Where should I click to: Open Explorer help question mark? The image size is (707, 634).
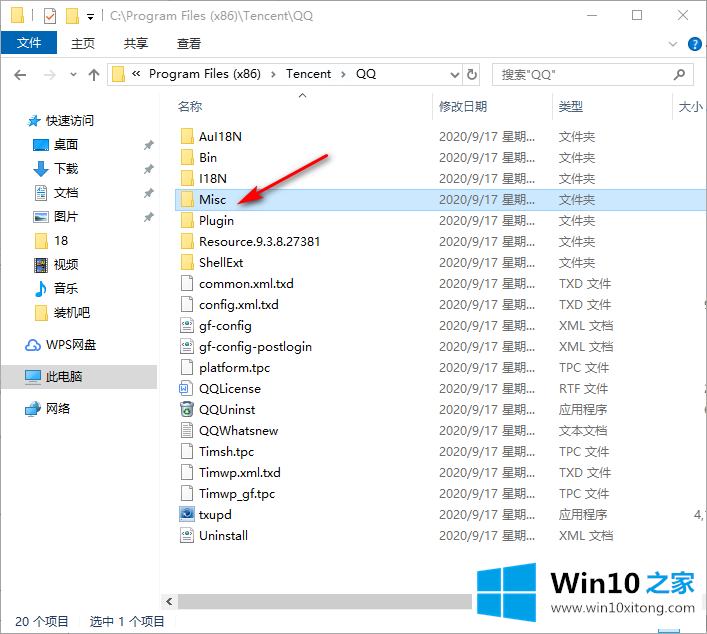[x=694, y=44]
